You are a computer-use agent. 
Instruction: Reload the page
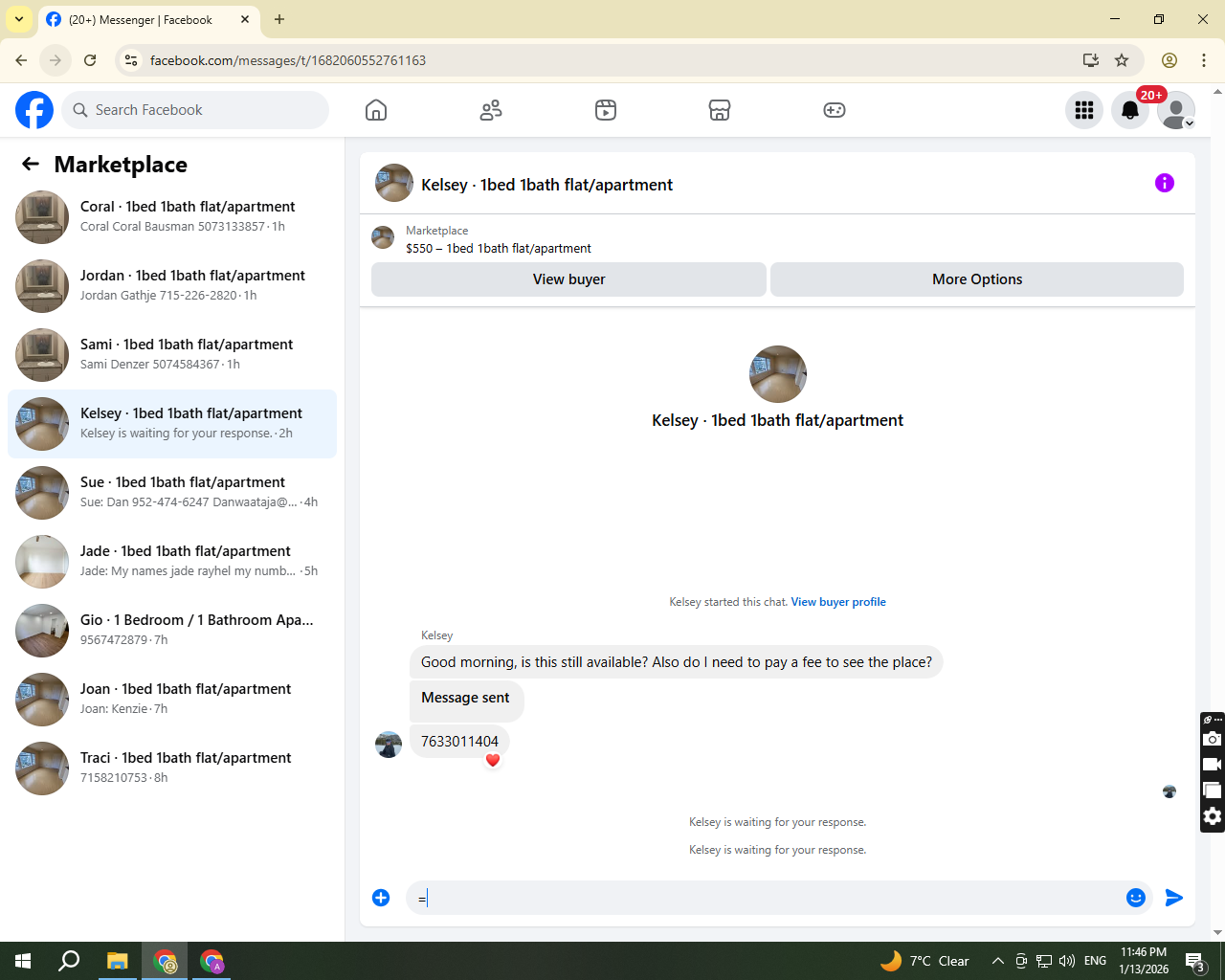pos(90,60)
